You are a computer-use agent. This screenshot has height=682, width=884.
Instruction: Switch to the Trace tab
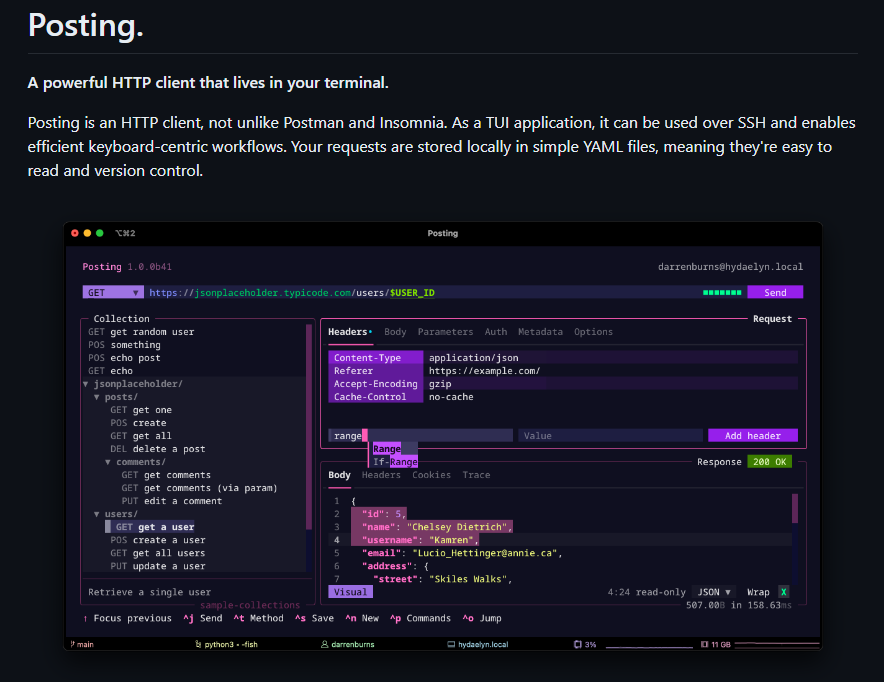point(476,475)
